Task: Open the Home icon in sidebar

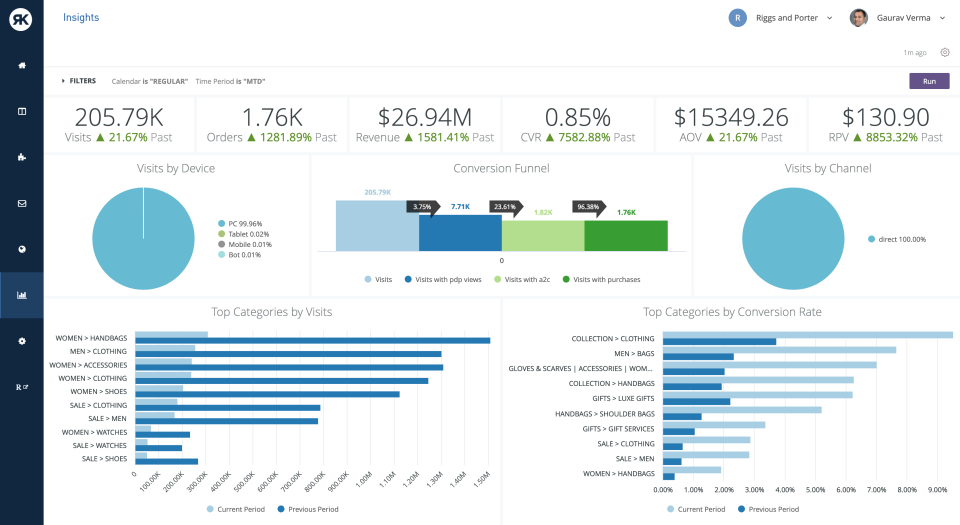Action: point(21,65)
